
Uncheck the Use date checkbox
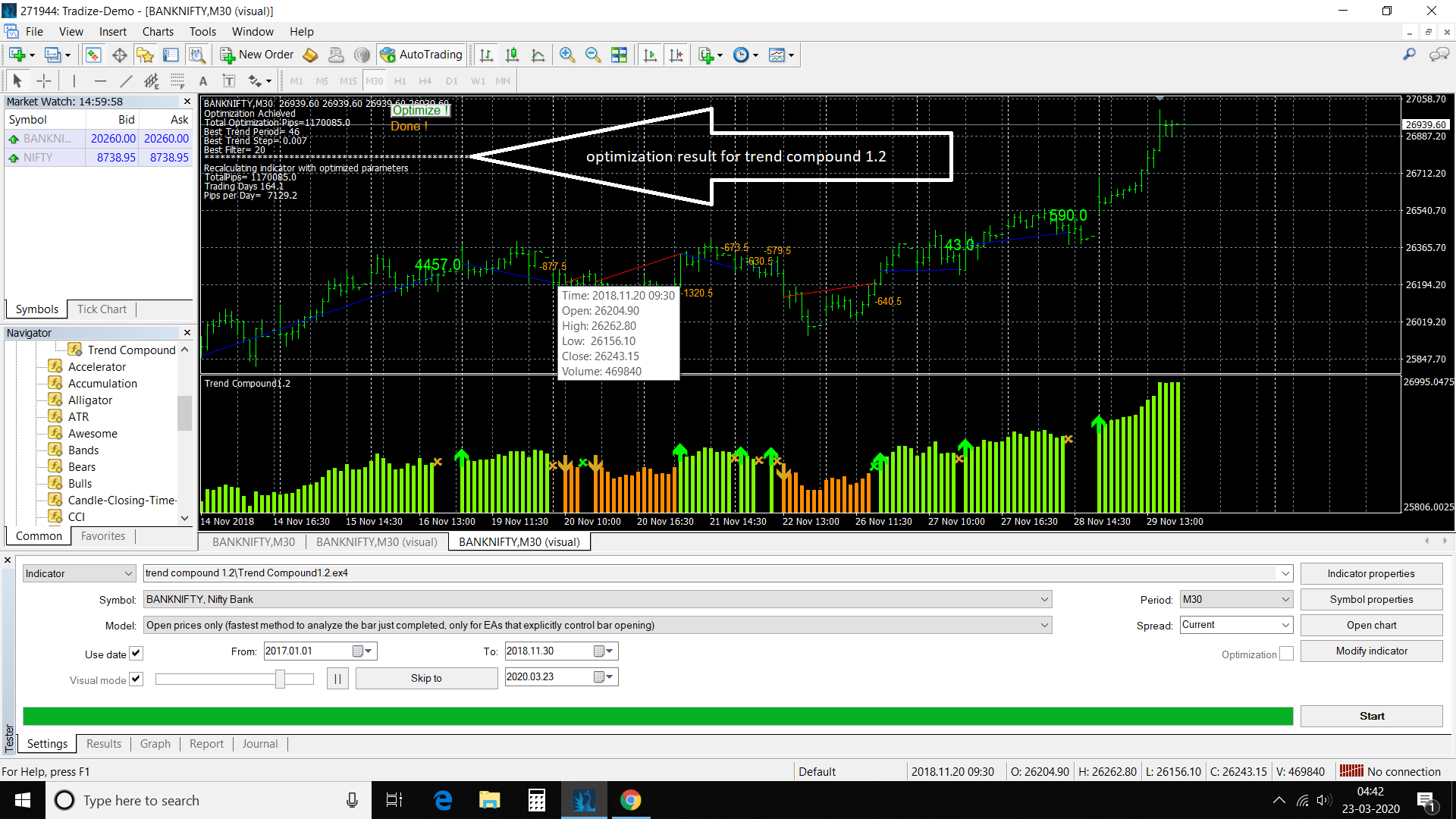(x=136, y=654)
